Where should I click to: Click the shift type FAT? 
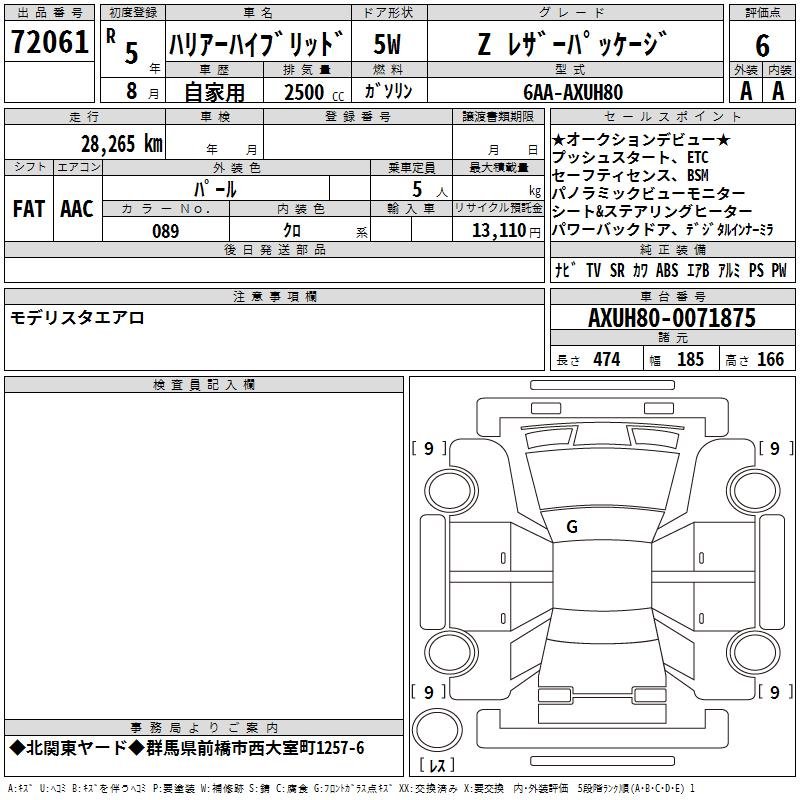coord(29,209)
